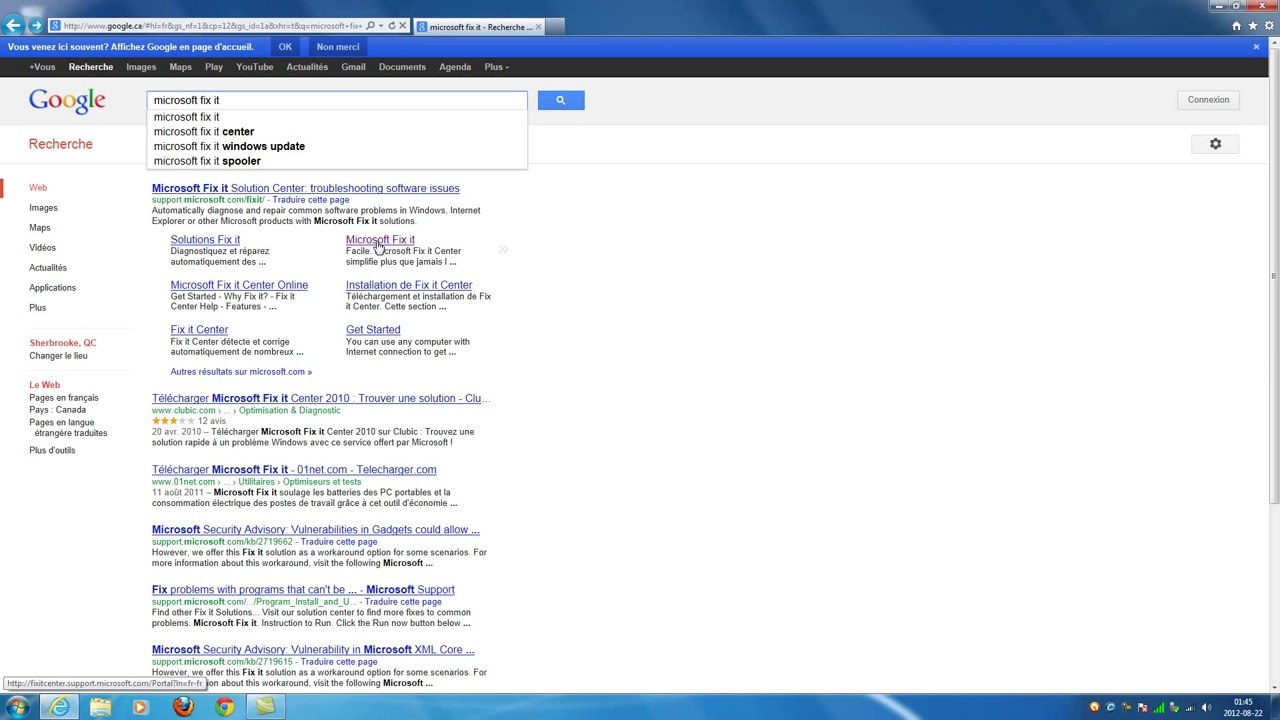Click 'Changer le lieu' link
The width and height of the screenshot is (1280, 720).
(x=58, y=356)
